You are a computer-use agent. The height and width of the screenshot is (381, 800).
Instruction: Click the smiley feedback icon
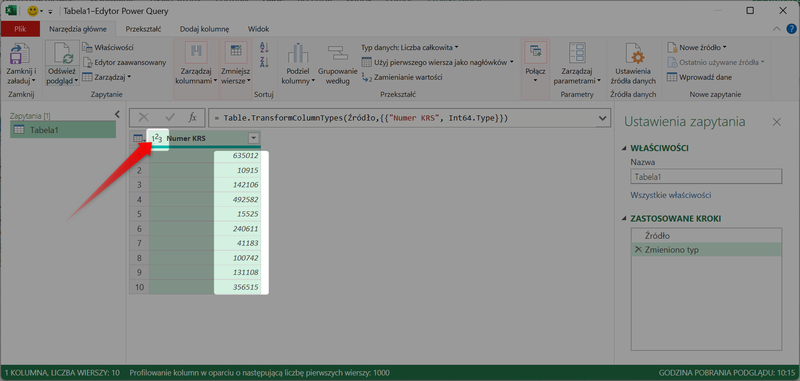33,11
